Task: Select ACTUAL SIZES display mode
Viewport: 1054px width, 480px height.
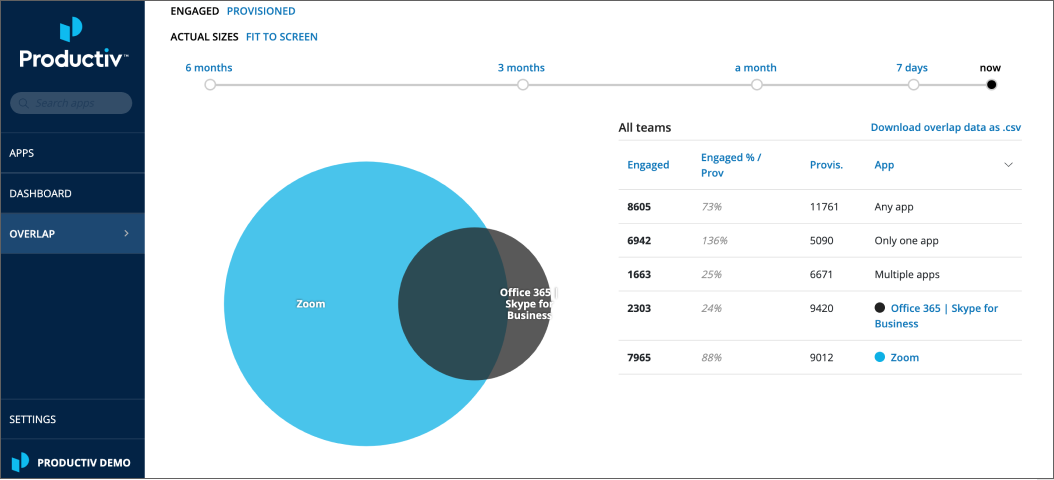Action: tap(204, 37)
